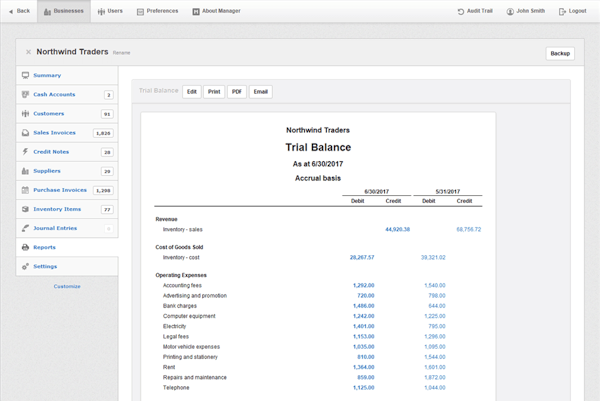Click the Reports printer icon in sidebar
This screenshot has width=600, height=401.
[x=25, y=247]
